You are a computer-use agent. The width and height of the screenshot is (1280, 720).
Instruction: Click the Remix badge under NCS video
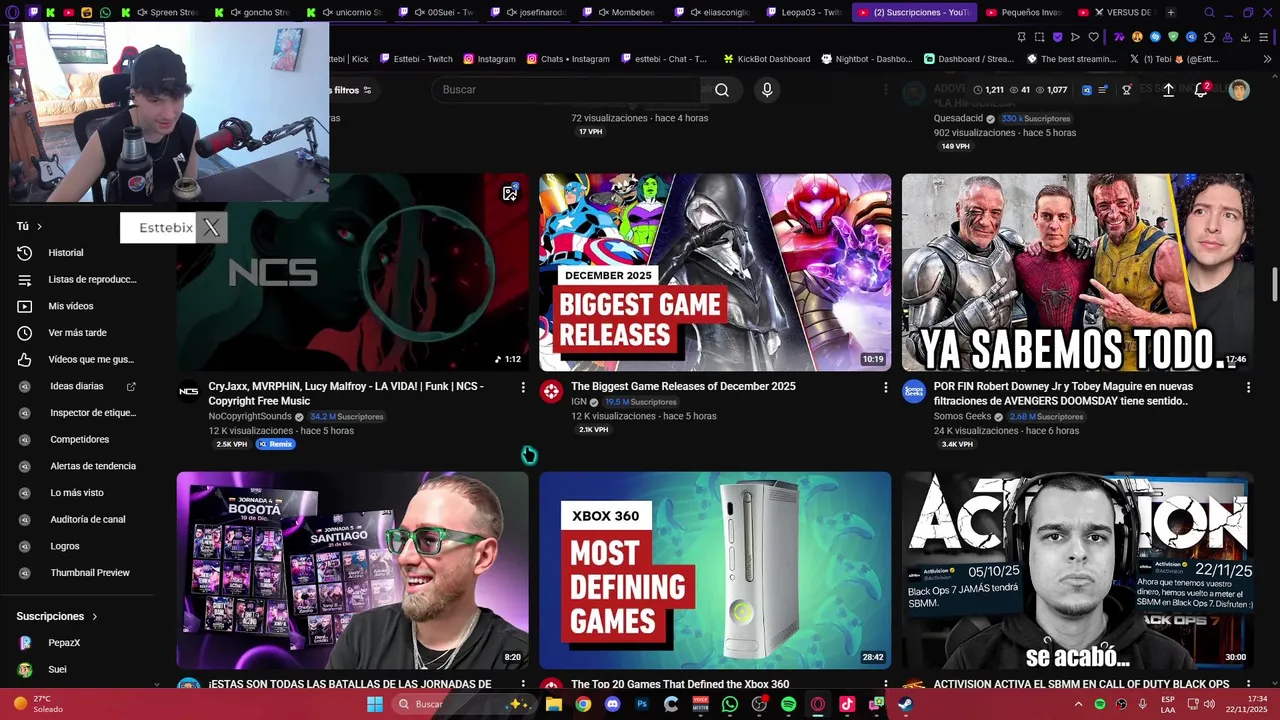(276, 444)
